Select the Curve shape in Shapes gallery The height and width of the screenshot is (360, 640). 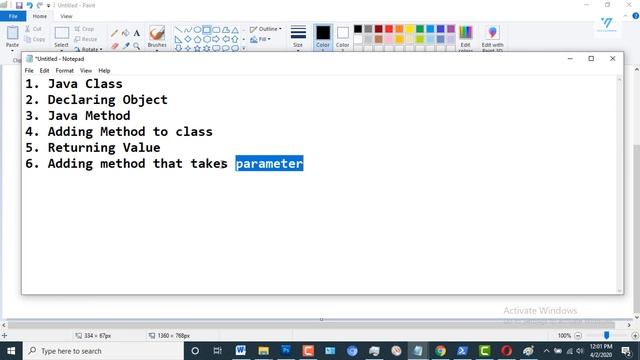[x=188, y=30]
